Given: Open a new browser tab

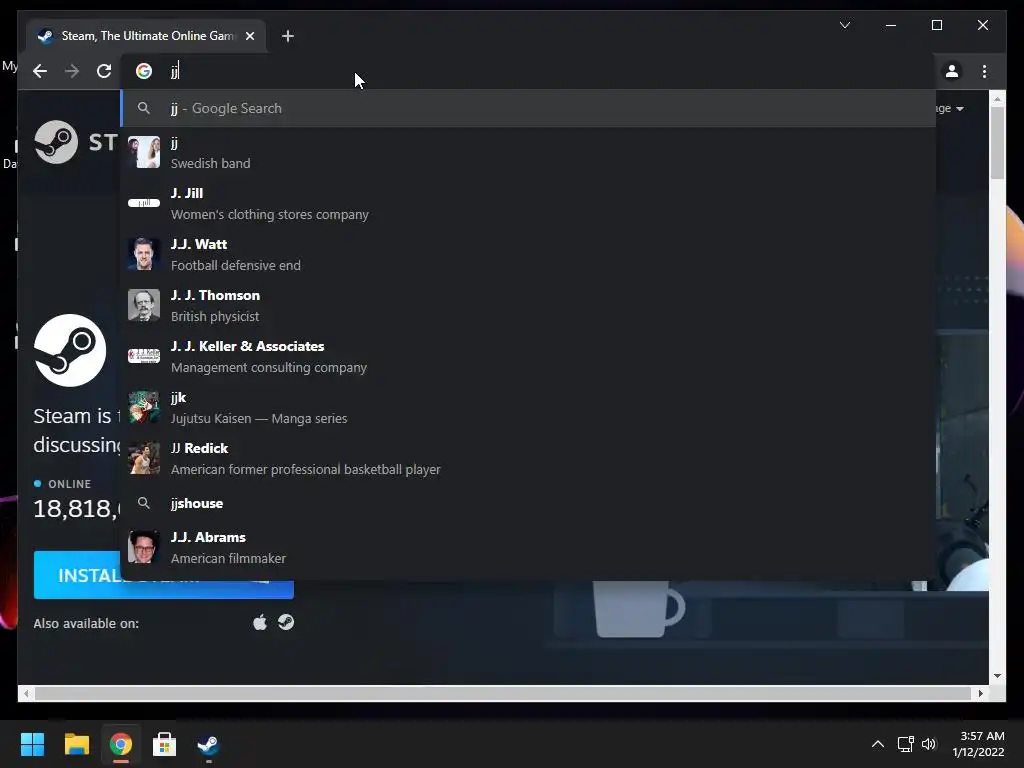Looking at the screenshot, I should point(287,36).
